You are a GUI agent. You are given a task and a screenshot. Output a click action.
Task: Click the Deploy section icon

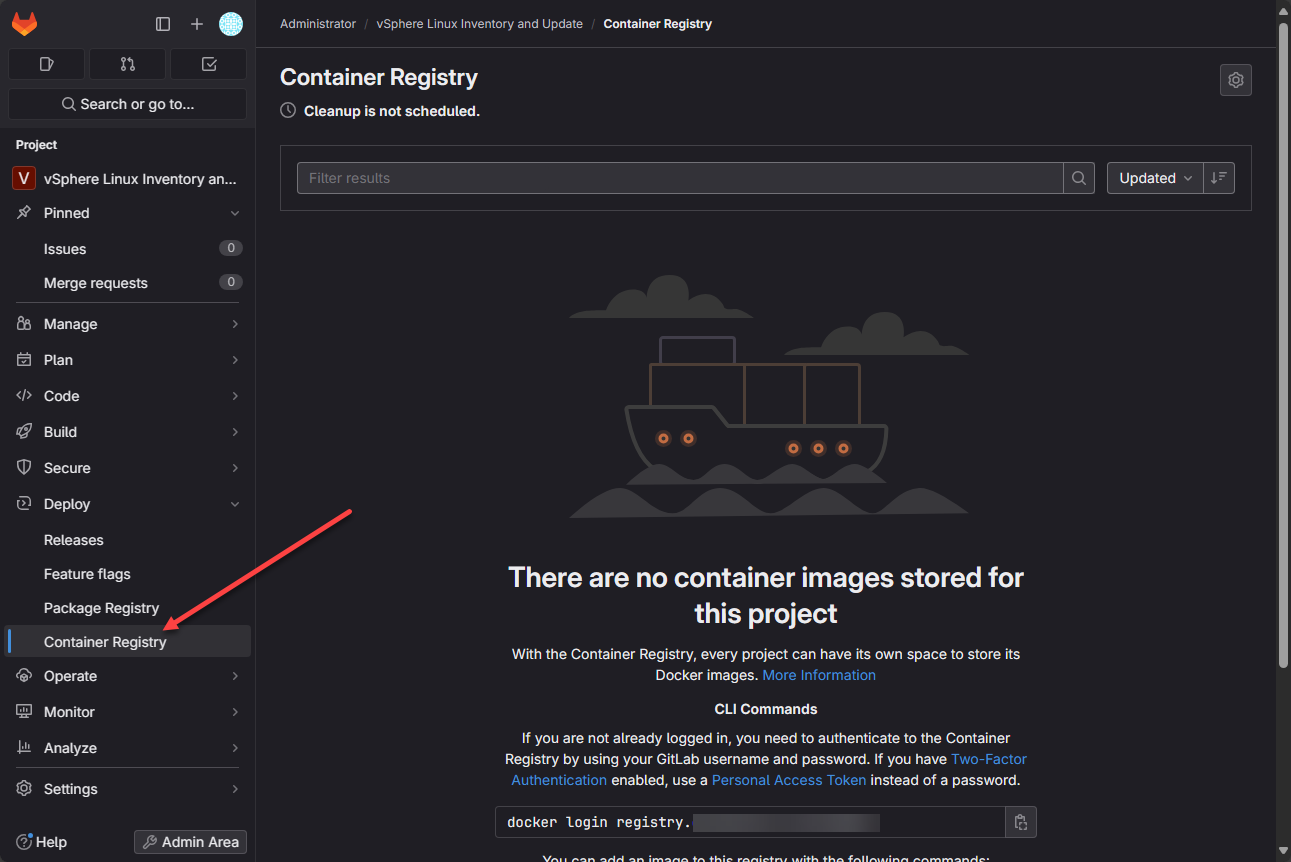(24, 504)
